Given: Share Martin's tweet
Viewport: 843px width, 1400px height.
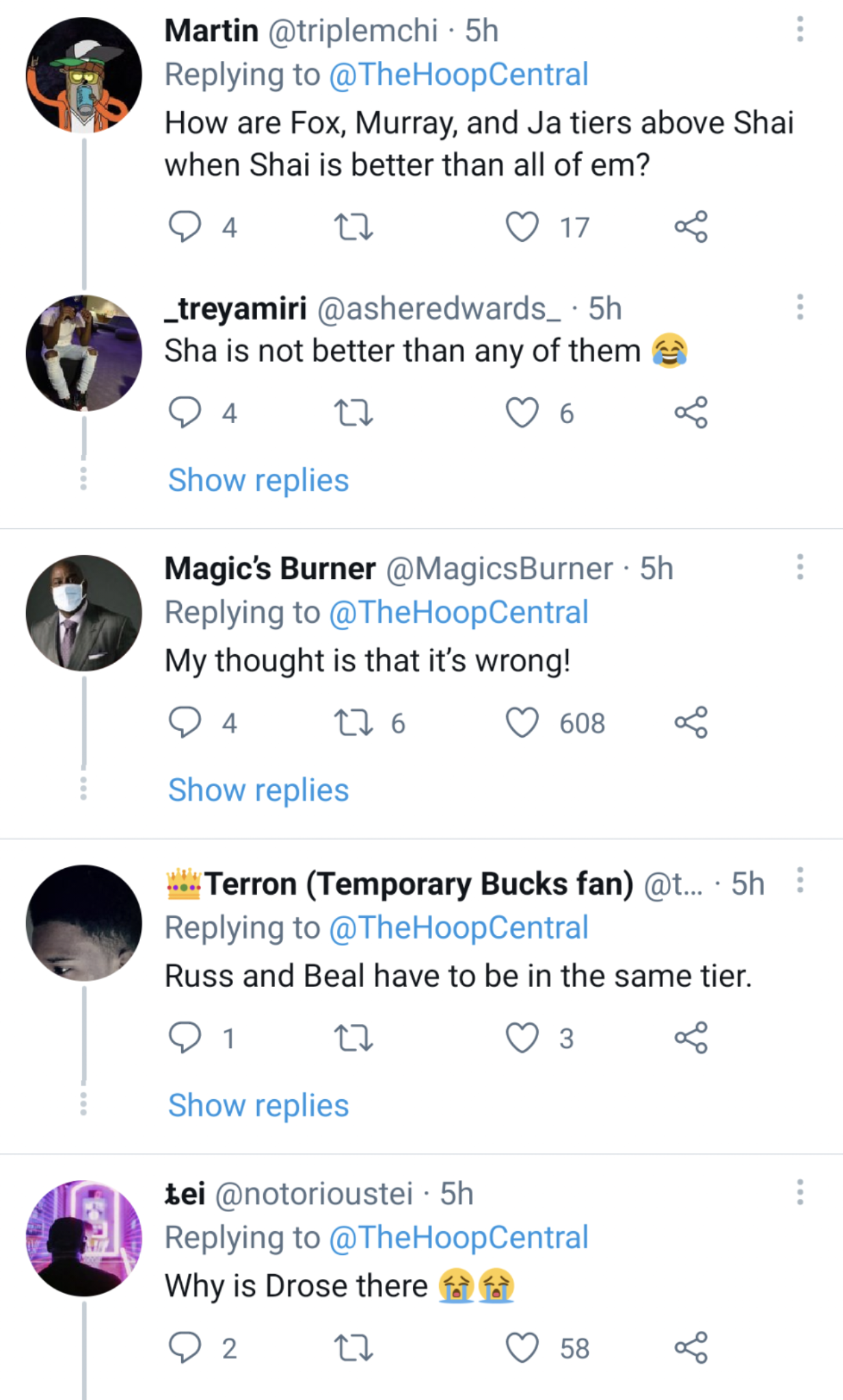Looking at the screenshot, I should click(x=691, y=227).
